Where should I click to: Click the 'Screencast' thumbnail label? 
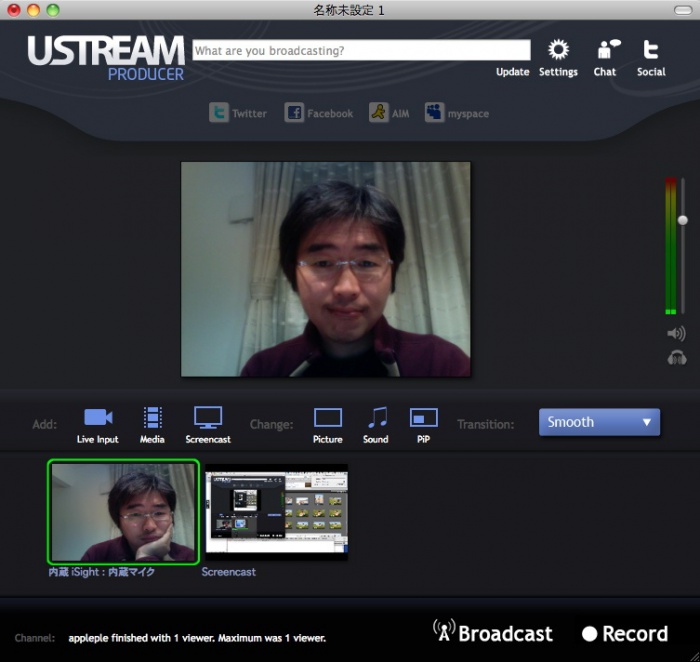(x=229, y=572)
